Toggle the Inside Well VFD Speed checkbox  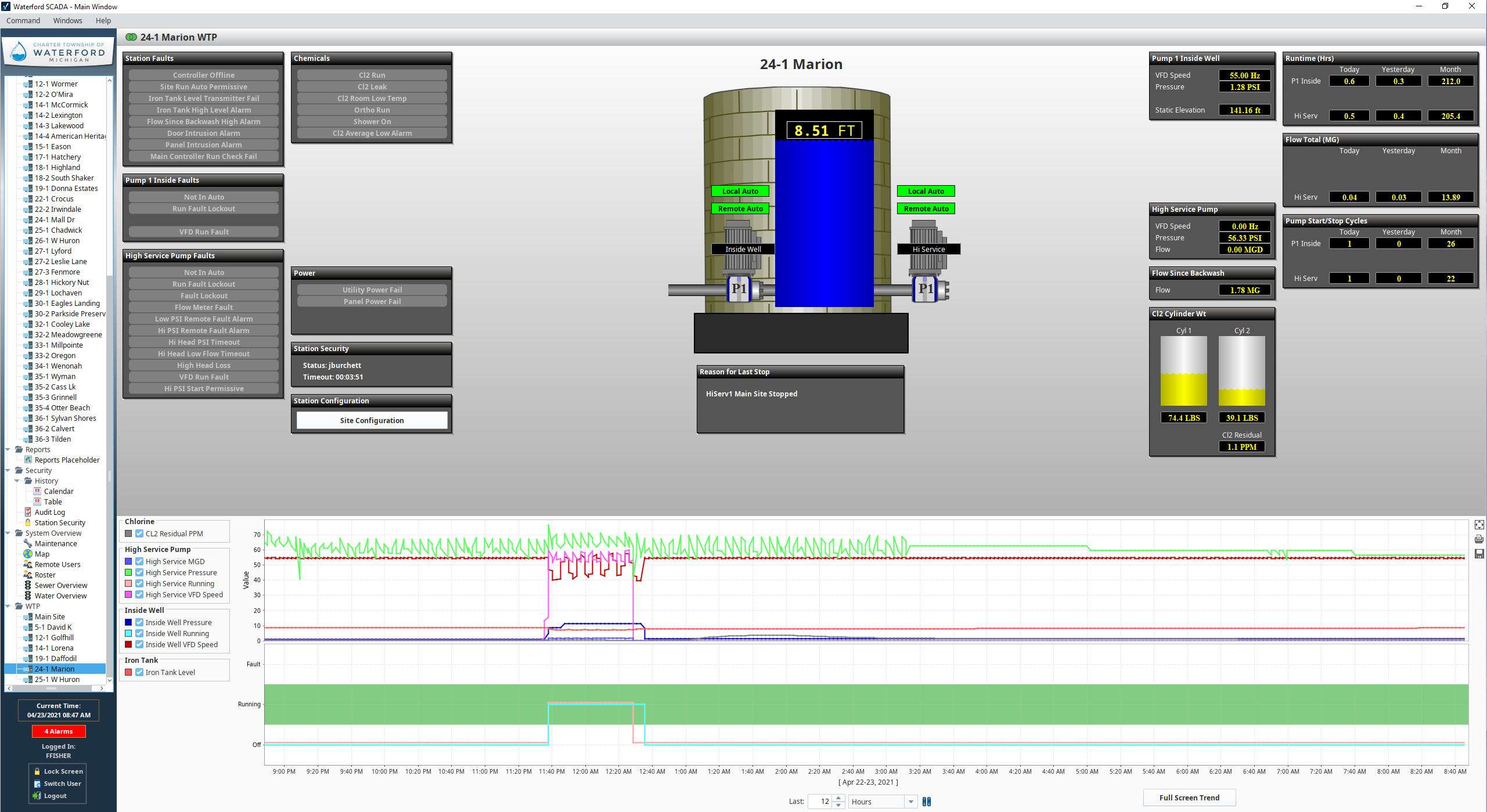tap(139, 644)
